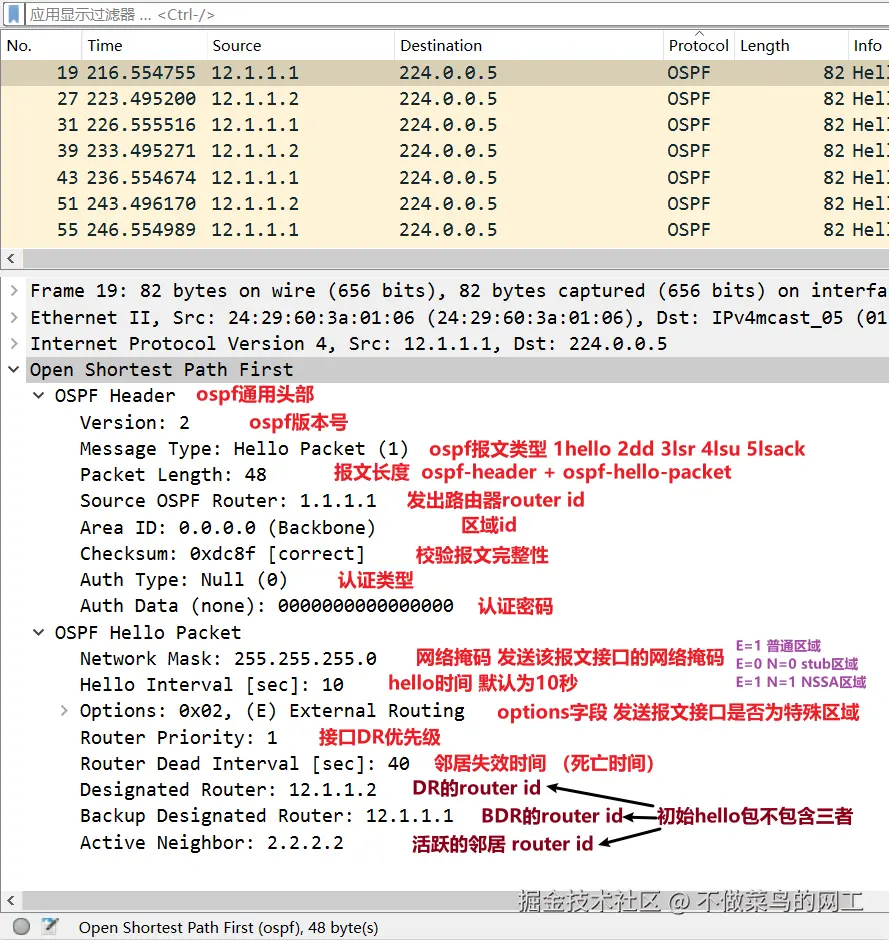Sort by the Length column header
889x940 pixels.
pyautogui.click(x=790, y=46)
